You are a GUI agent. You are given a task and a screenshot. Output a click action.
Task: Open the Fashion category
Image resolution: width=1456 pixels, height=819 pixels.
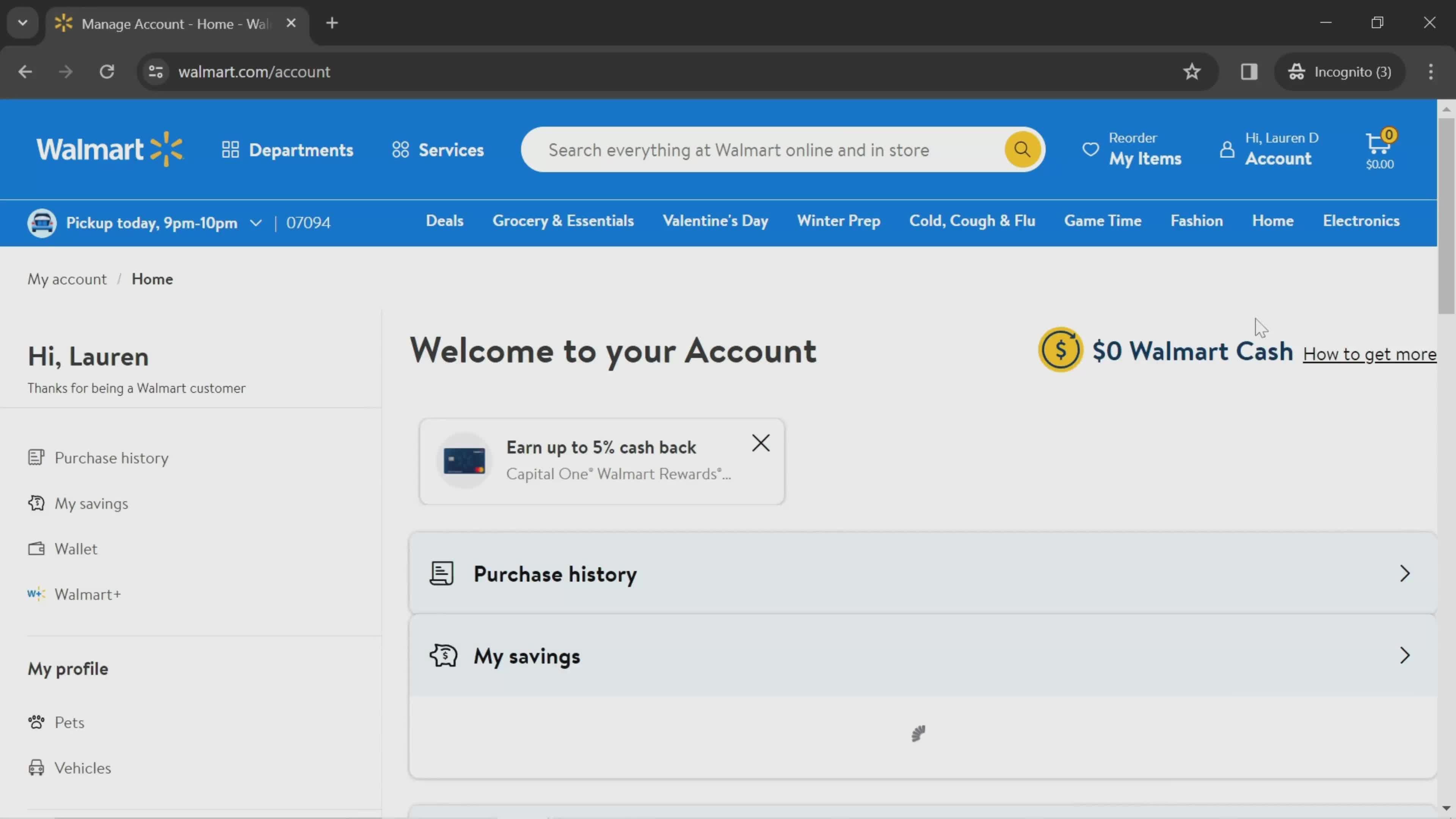click(x=1197, y=221)
